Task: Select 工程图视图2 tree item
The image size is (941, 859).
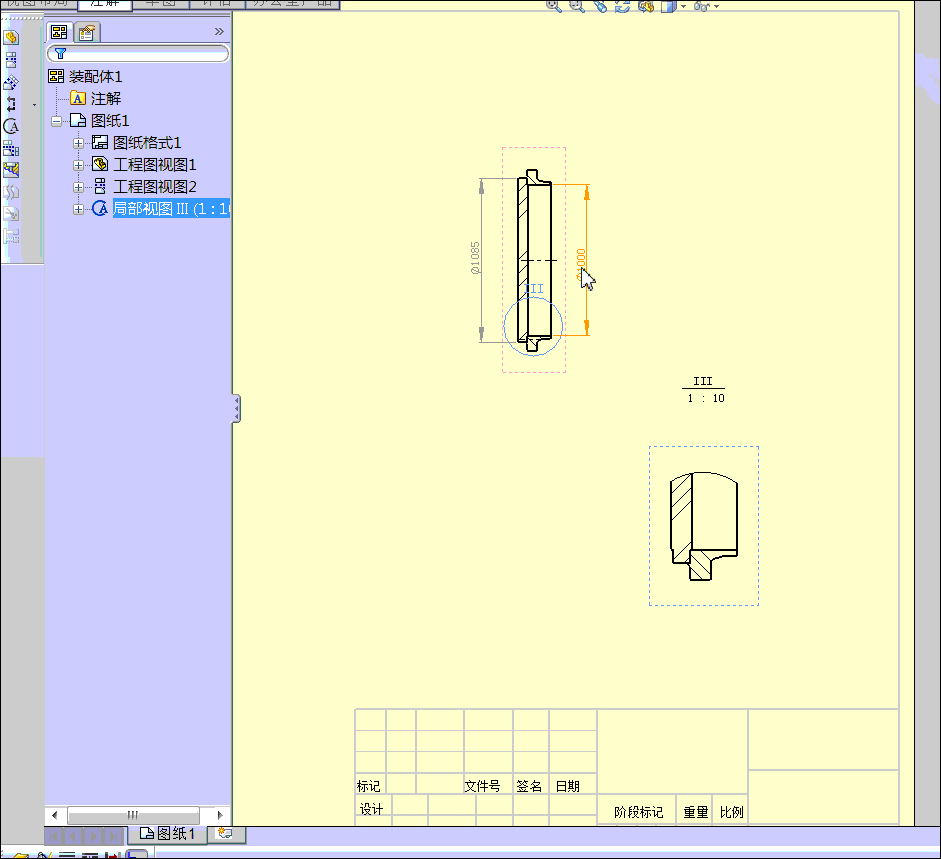Action: pyautogui.click(x=144, y=187)
